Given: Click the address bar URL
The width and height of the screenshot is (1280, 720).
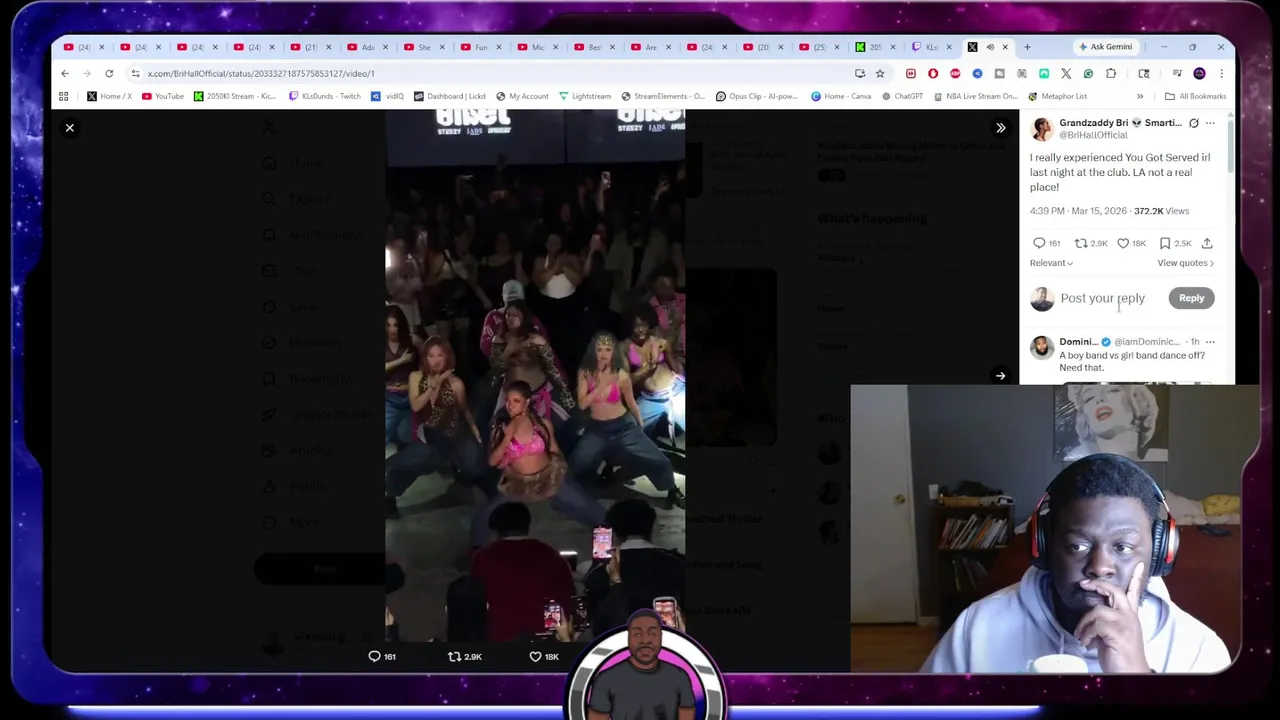Looking at the screenshot, I should (x=261, y=73).
